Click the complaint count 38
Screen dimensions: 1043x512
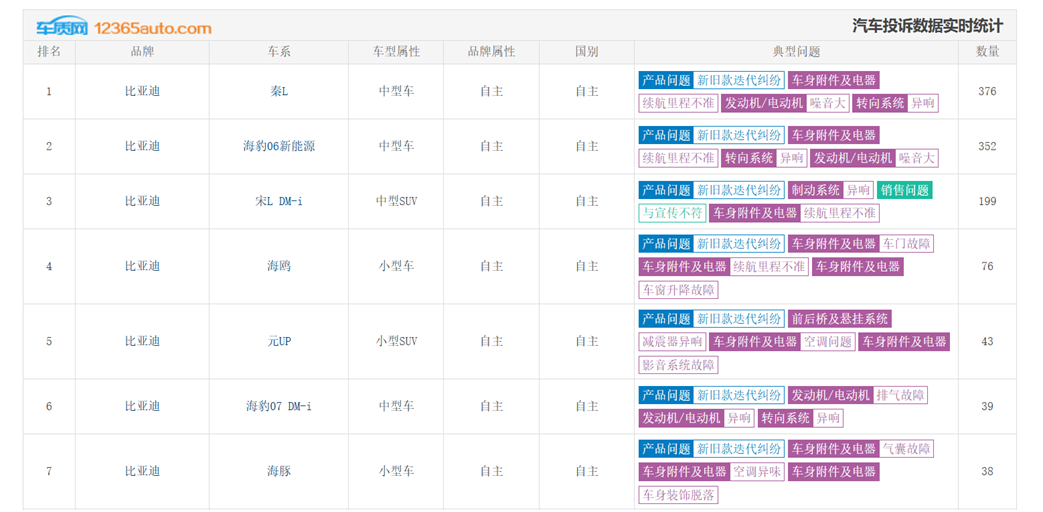(987, 471)
